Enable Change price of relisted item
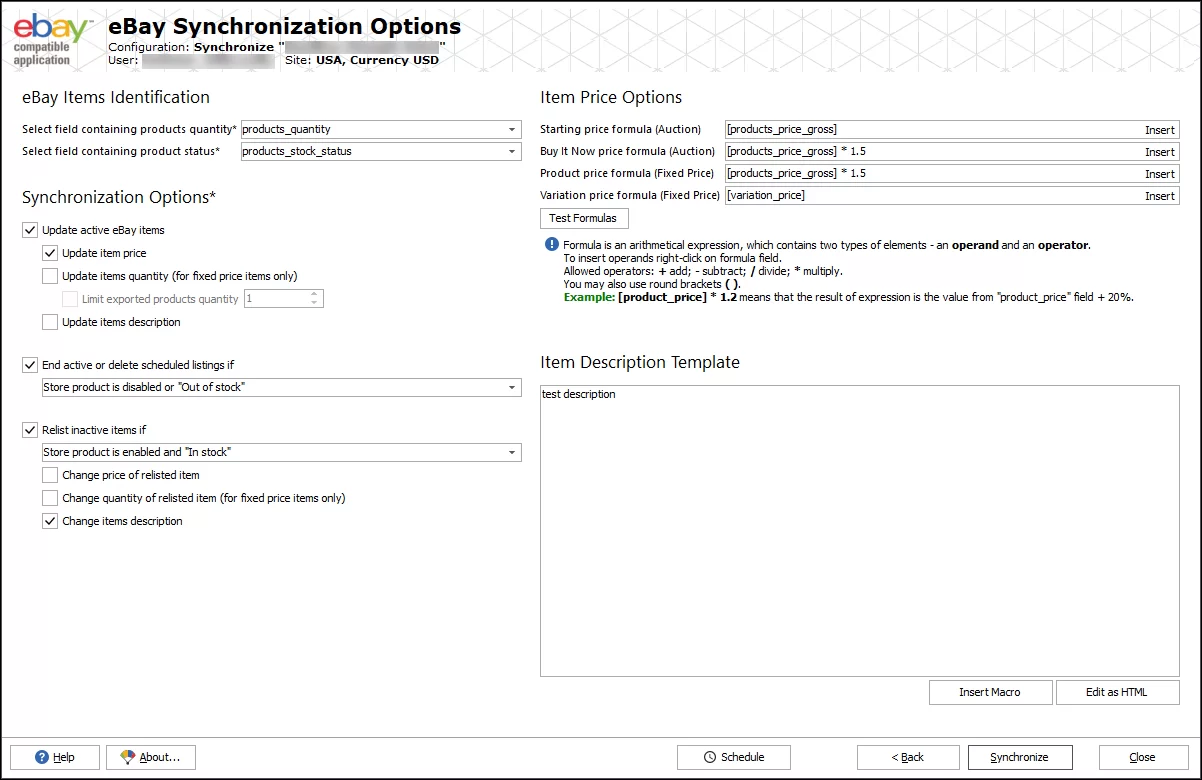Image resolution: width=1202 pixels, height=780 pixels. point(50,475)
